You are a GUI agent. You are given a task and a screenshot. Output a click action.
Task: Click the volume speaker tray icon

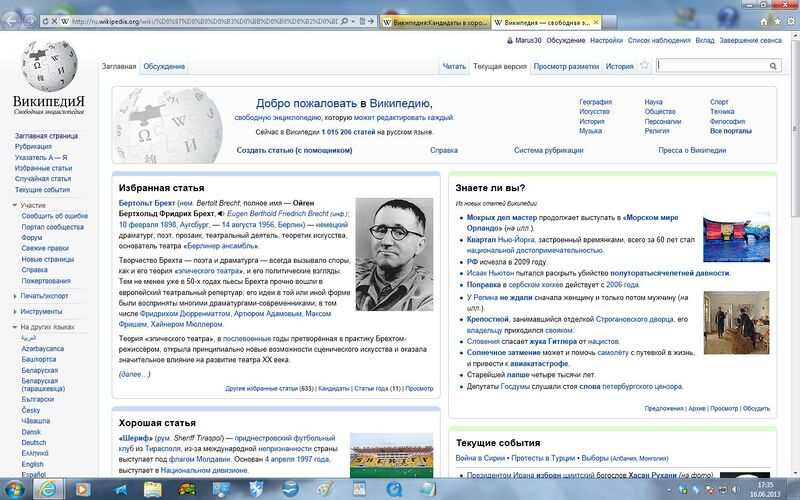point(737,490)
